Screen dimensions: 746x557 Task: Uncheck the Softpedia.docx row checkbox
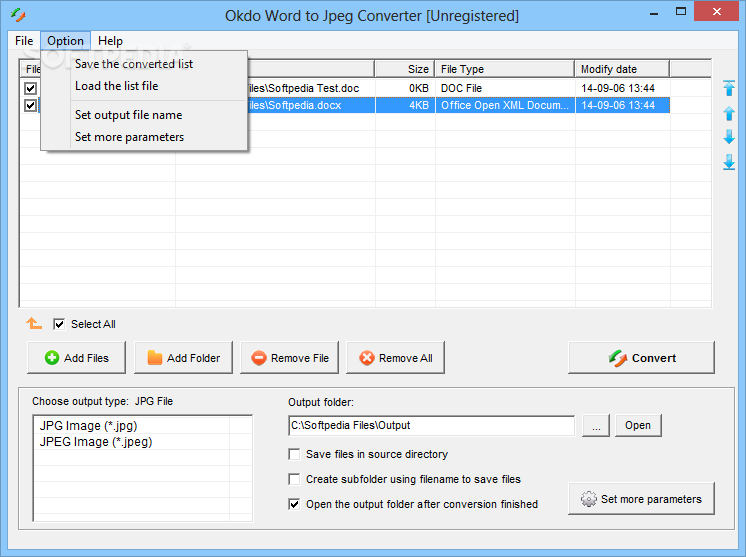(30, 105)
